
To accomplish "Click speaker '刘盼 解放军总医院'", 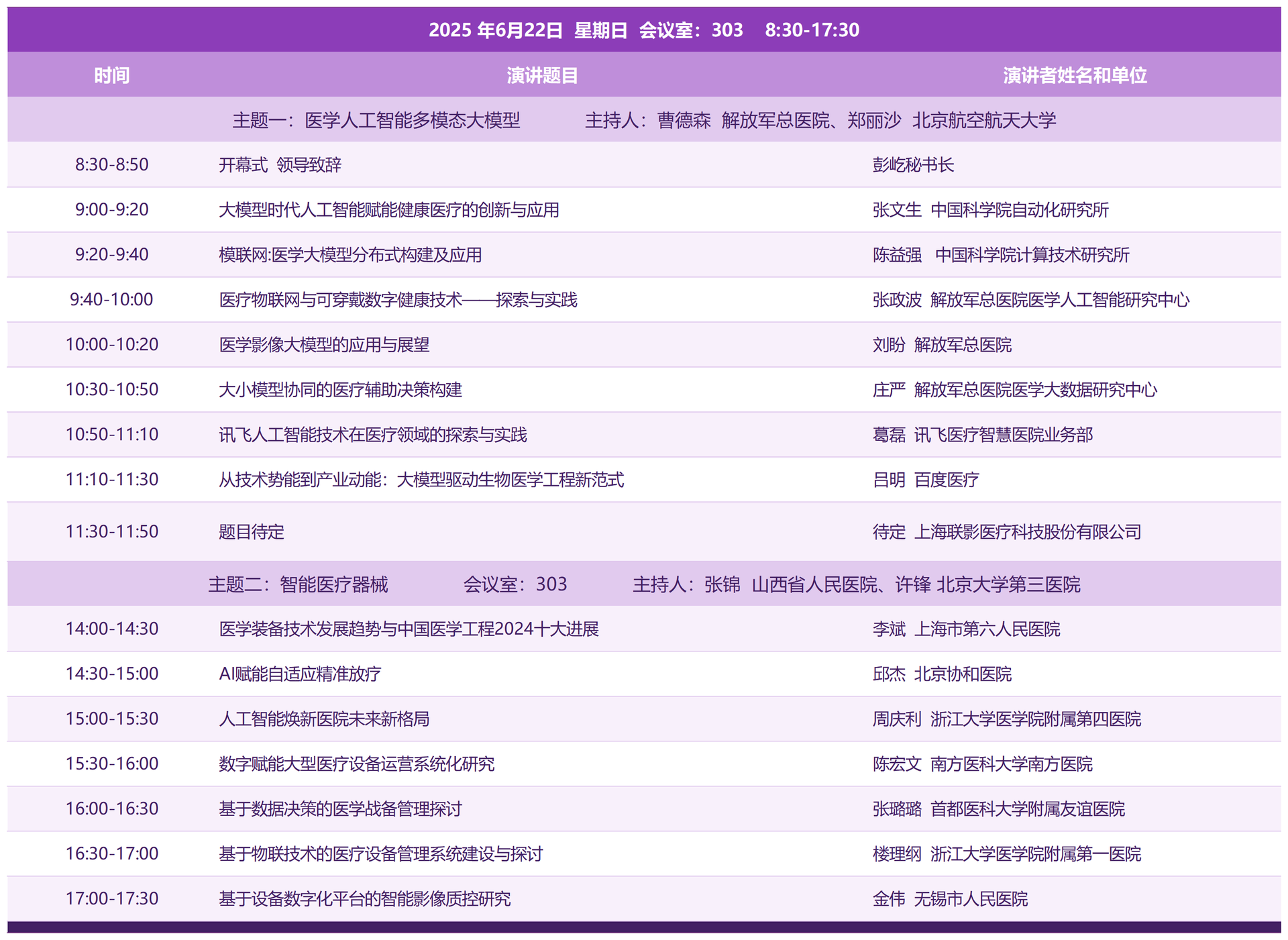I will [x=942, y=344].
